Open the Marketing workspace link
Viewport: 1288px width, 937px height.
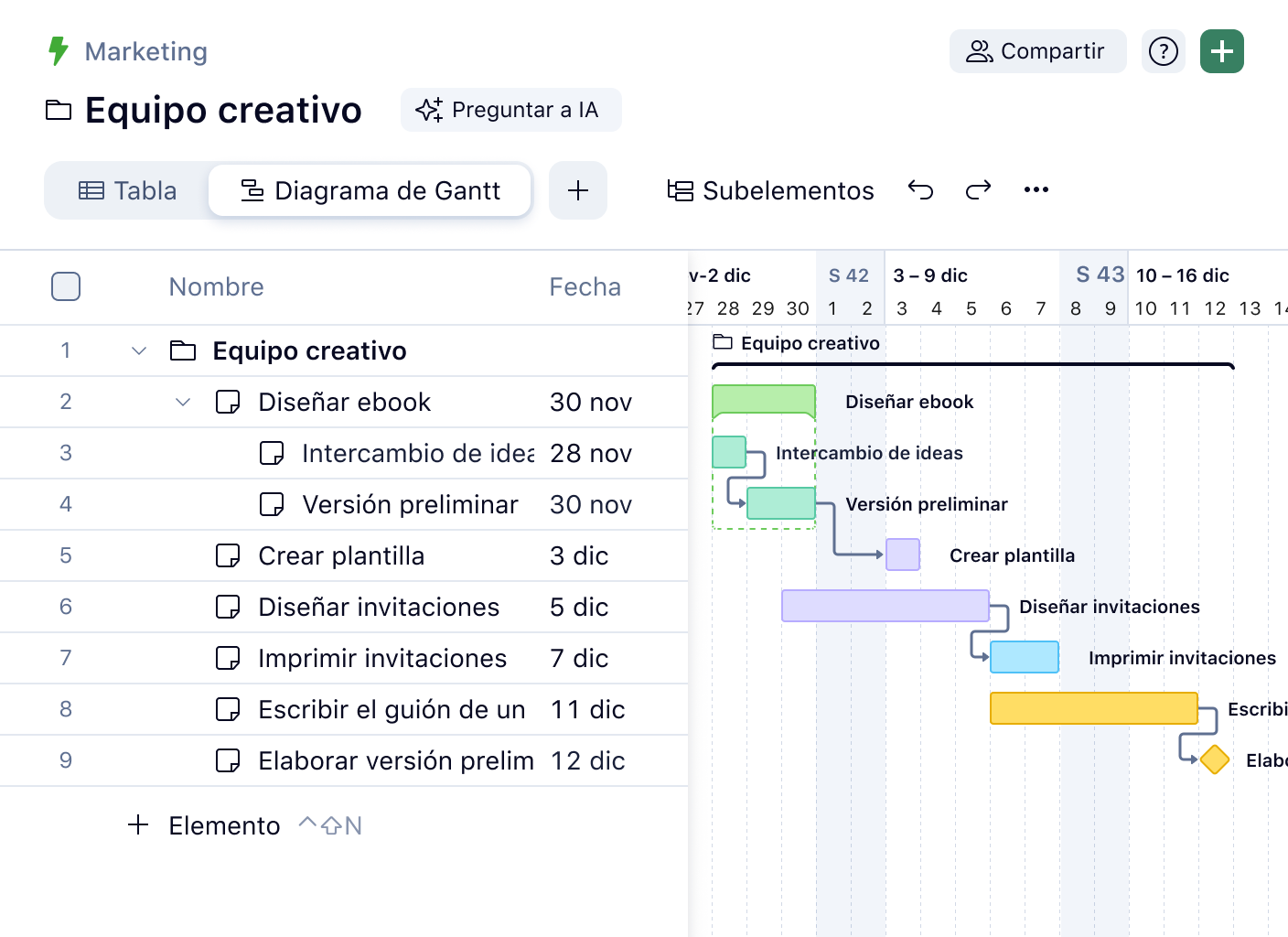146,51
